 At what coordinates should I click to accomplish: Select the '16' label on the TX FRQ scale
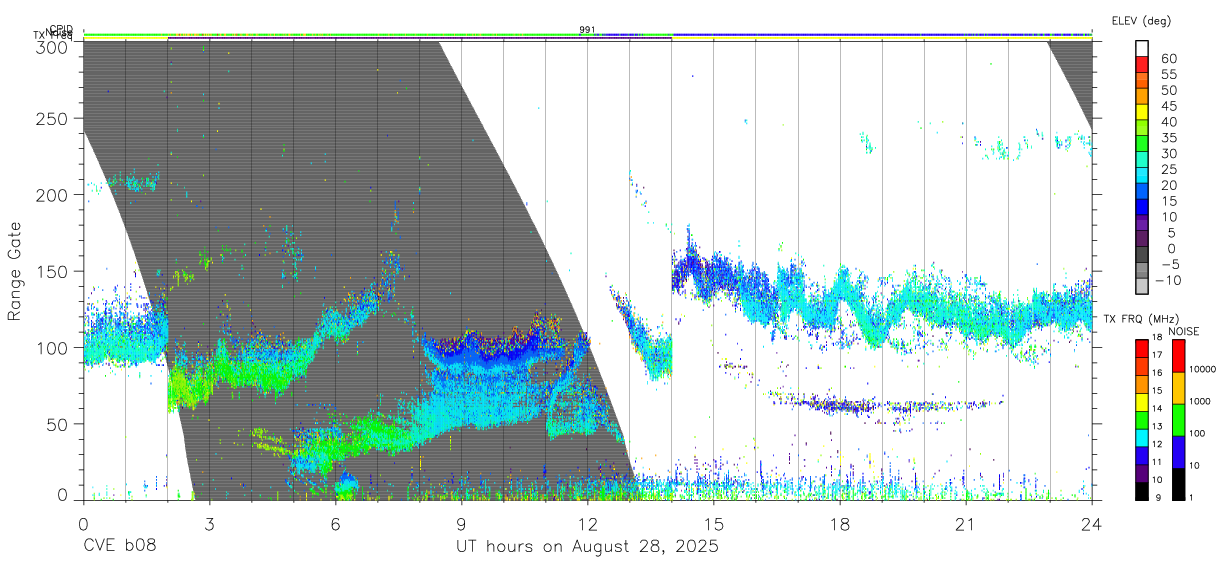click(x=1158, y=372)
